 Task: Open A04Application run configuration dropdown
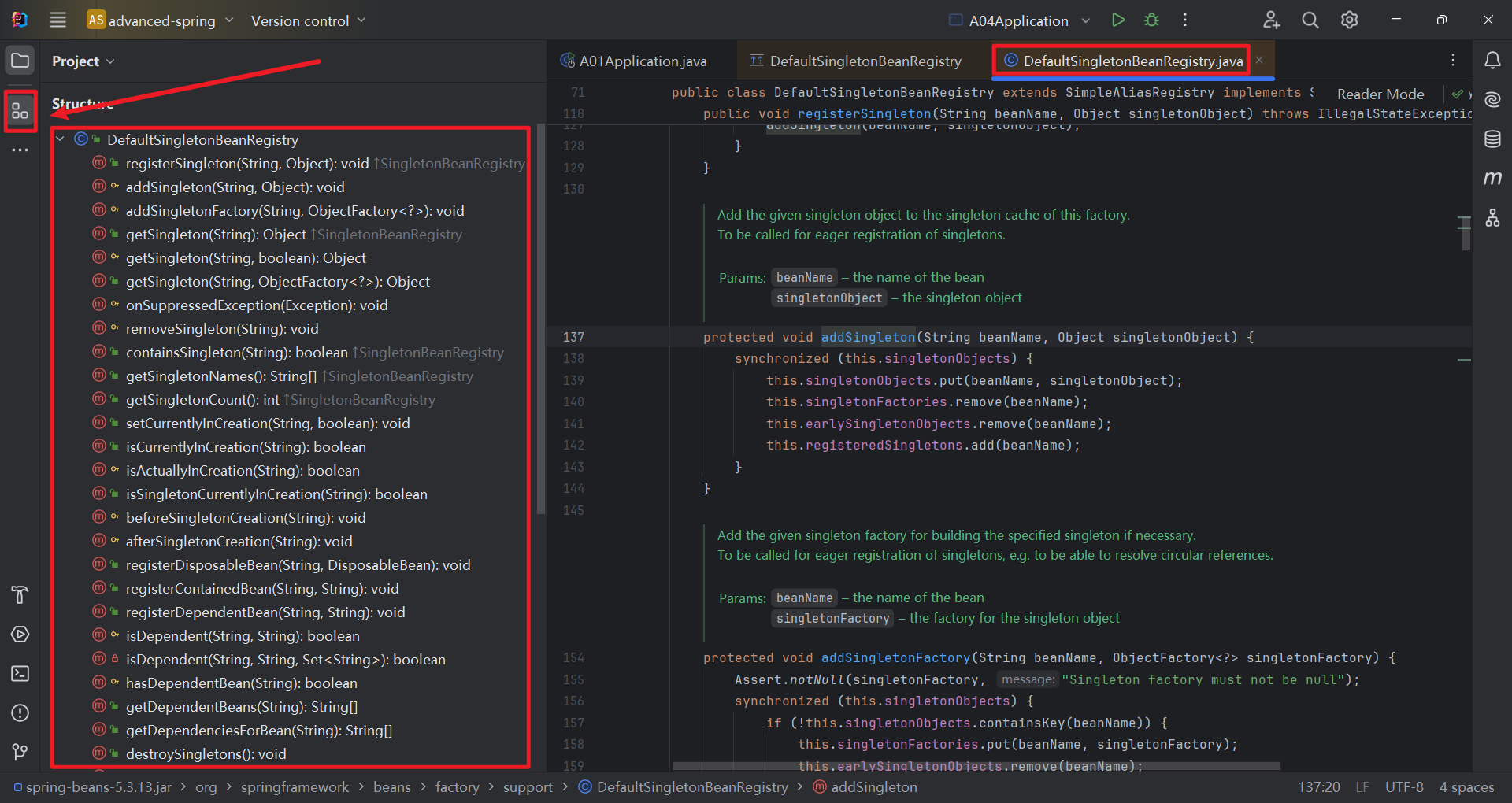pyautogui.click(x=1019, y=20)
